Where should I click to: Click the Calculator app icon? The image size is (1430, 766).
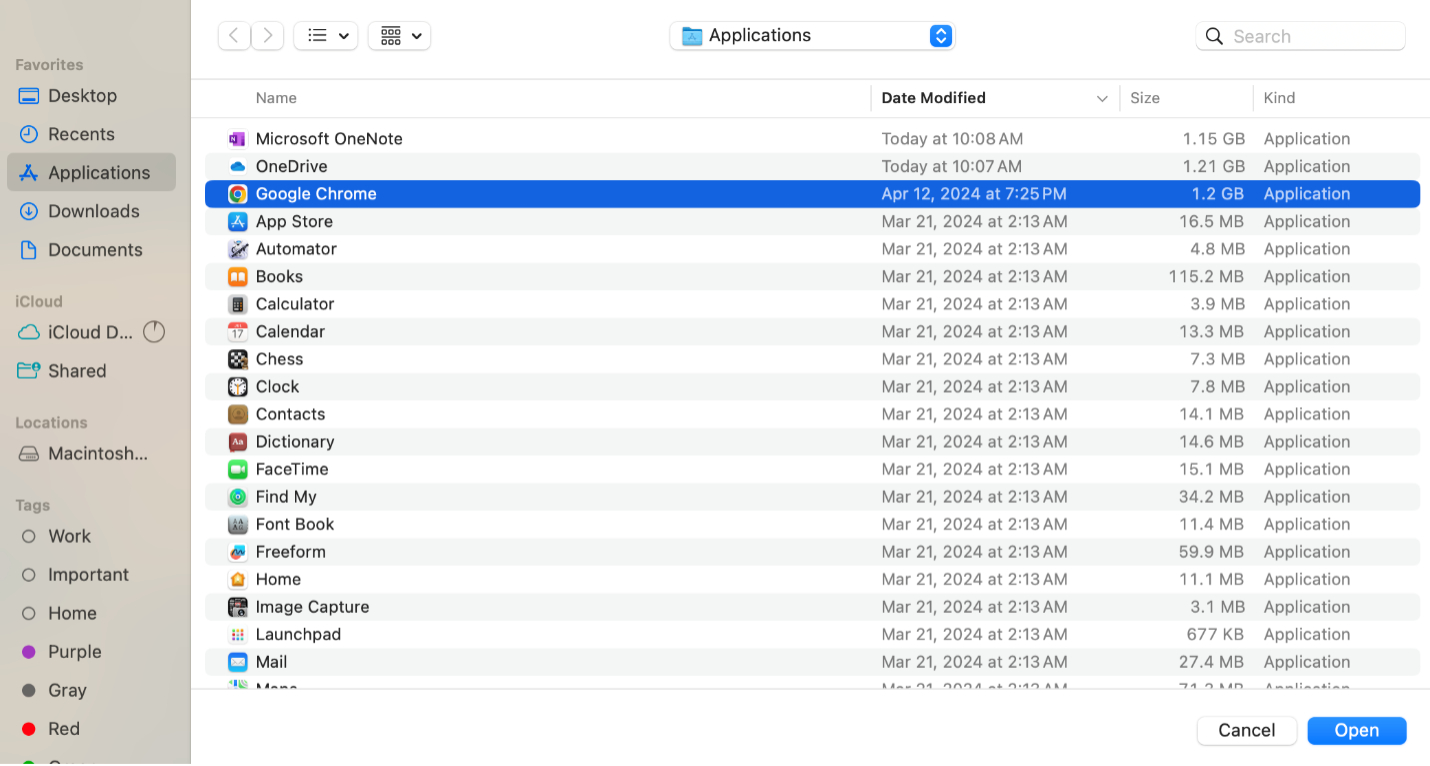237,304
